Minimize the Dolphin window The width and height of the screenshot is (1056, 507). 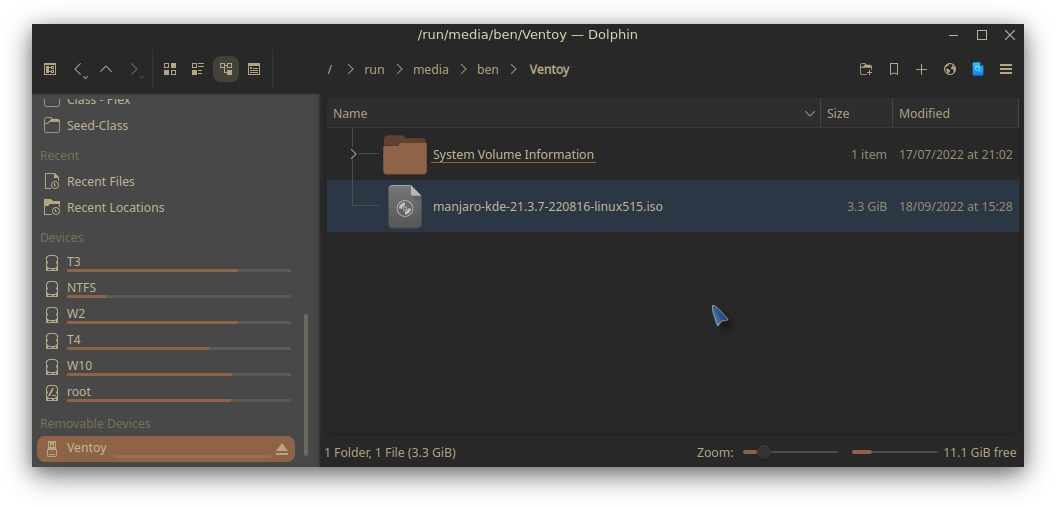click(x=954, y=35)
